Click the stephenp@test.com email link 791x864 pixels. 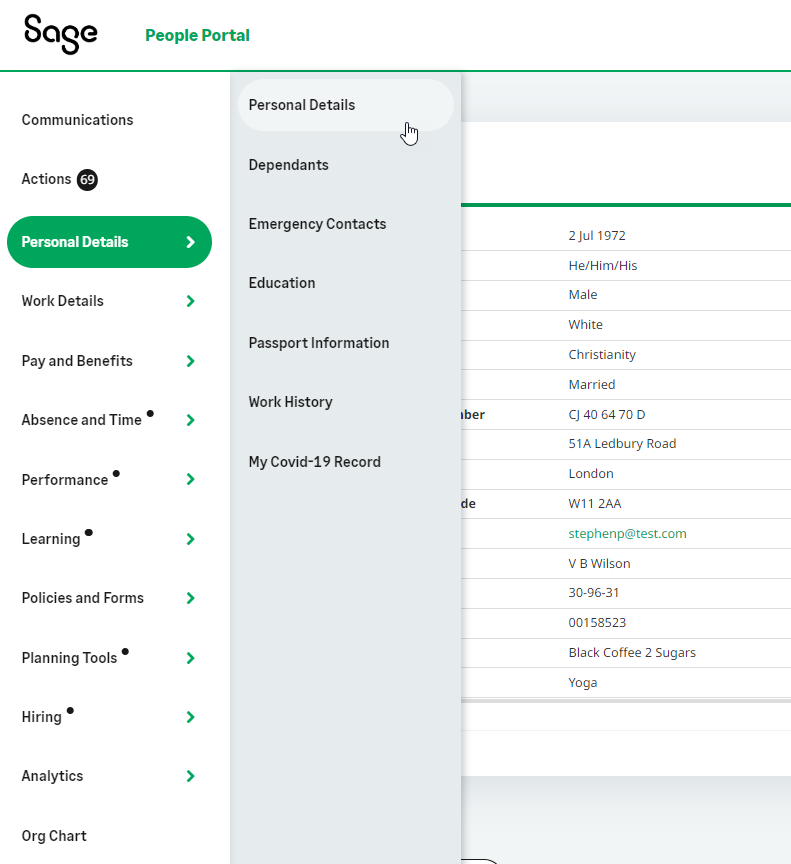pyautogui.click(x=627, y=533)
